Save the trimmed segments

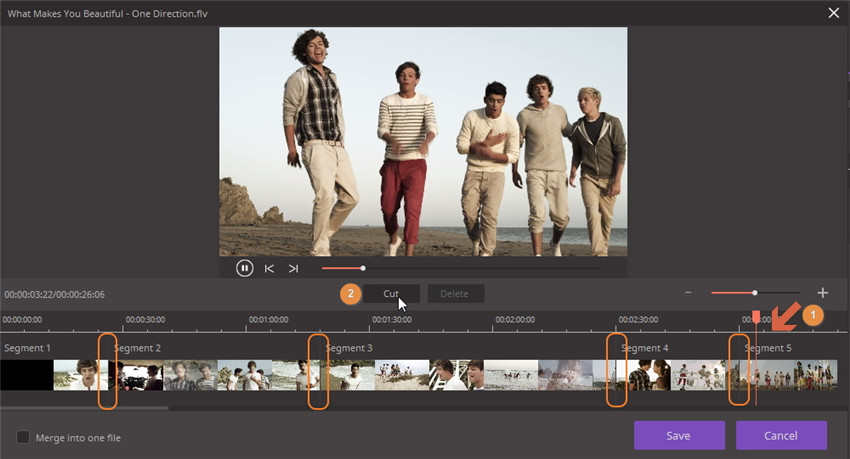(x=679, y=435)
